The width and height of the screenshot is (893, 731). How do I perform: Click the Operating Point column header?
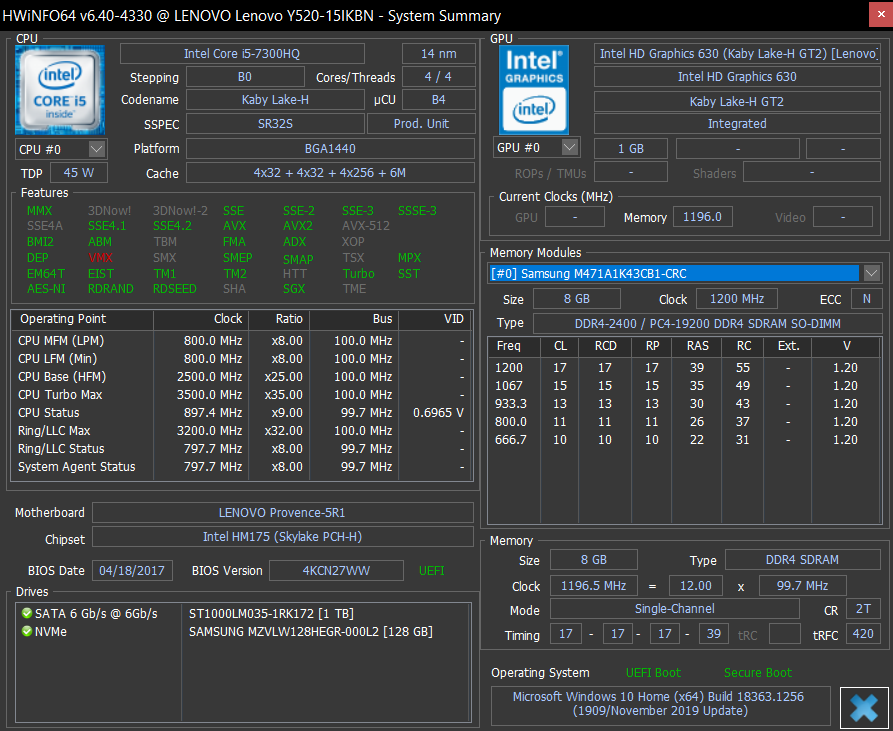coord(83,319)
